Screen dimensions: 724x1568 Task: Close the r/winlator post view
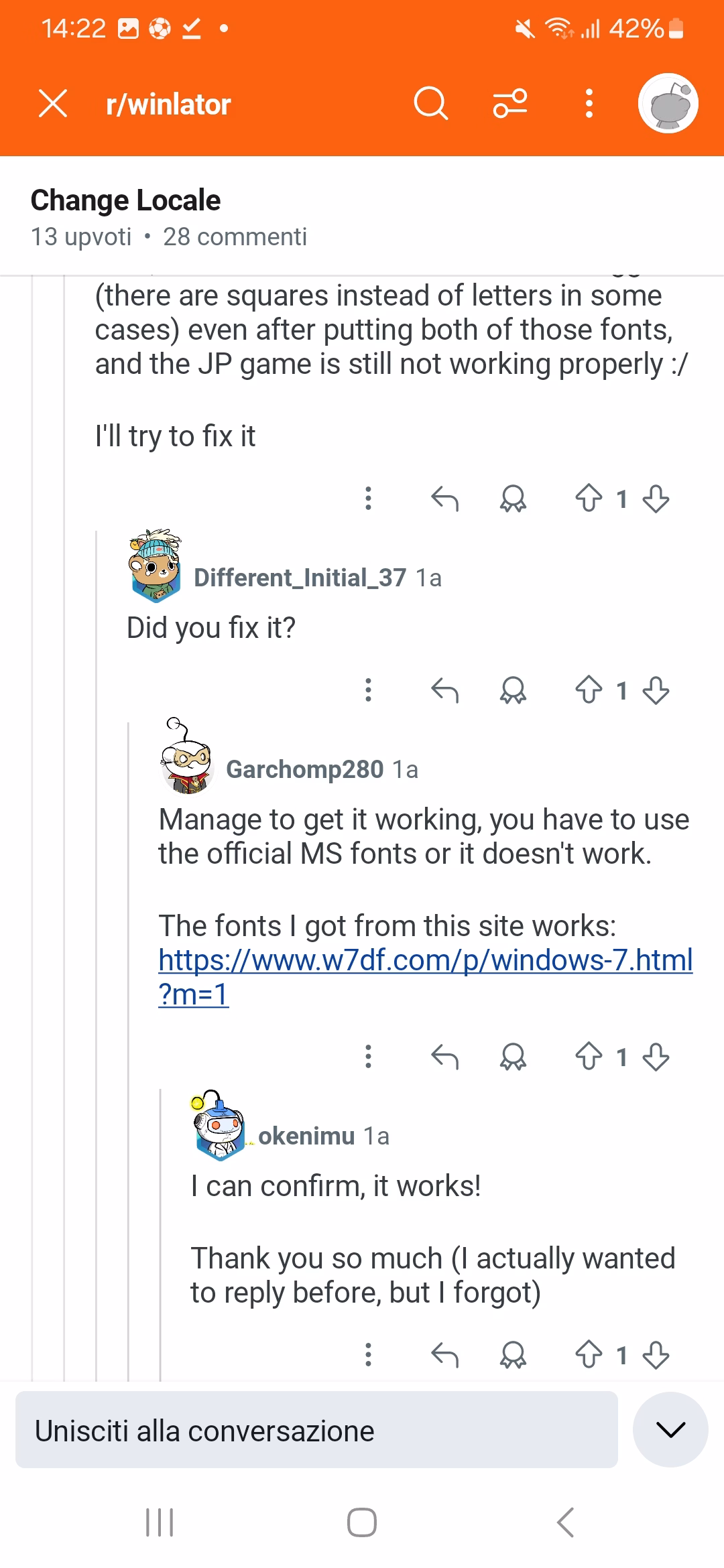[53, 104]
